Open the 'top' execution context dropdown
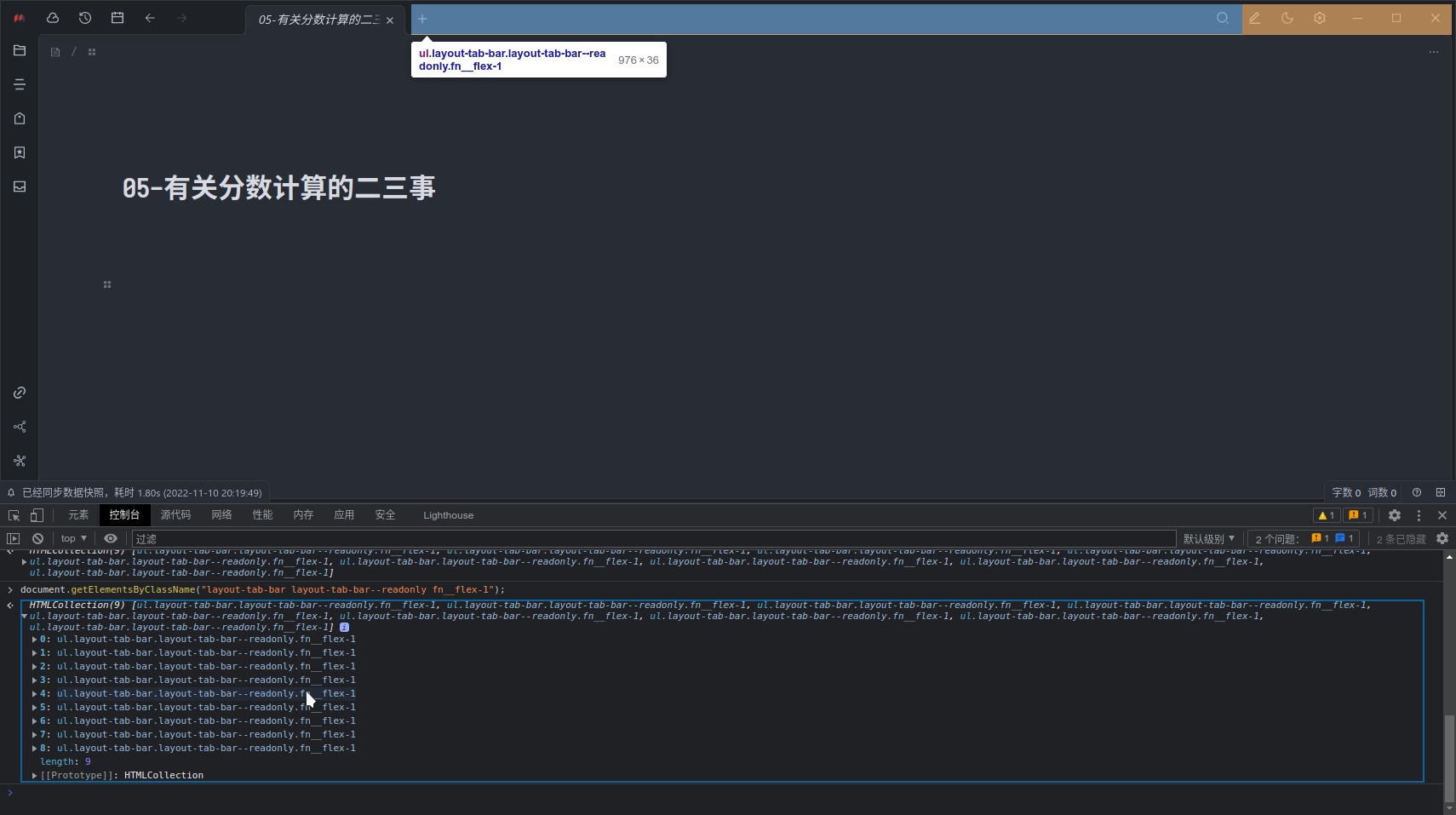 coord(72,538)
